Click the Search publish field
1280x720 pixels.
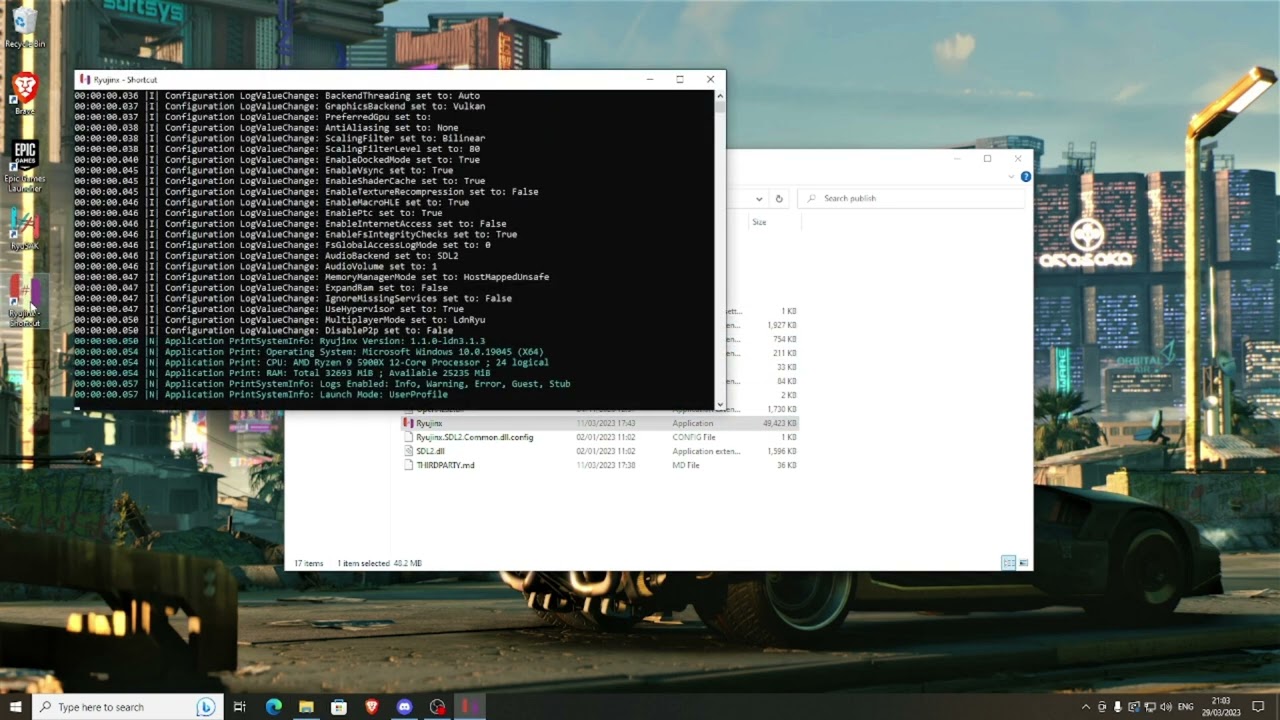tap(912, 198)
